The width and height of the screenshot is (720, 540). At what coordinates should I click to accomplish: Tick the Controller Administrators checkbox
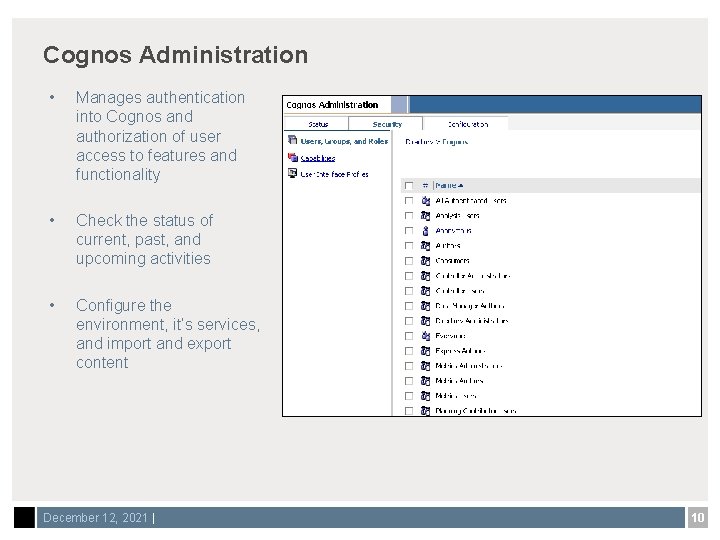tap(409, 276)
